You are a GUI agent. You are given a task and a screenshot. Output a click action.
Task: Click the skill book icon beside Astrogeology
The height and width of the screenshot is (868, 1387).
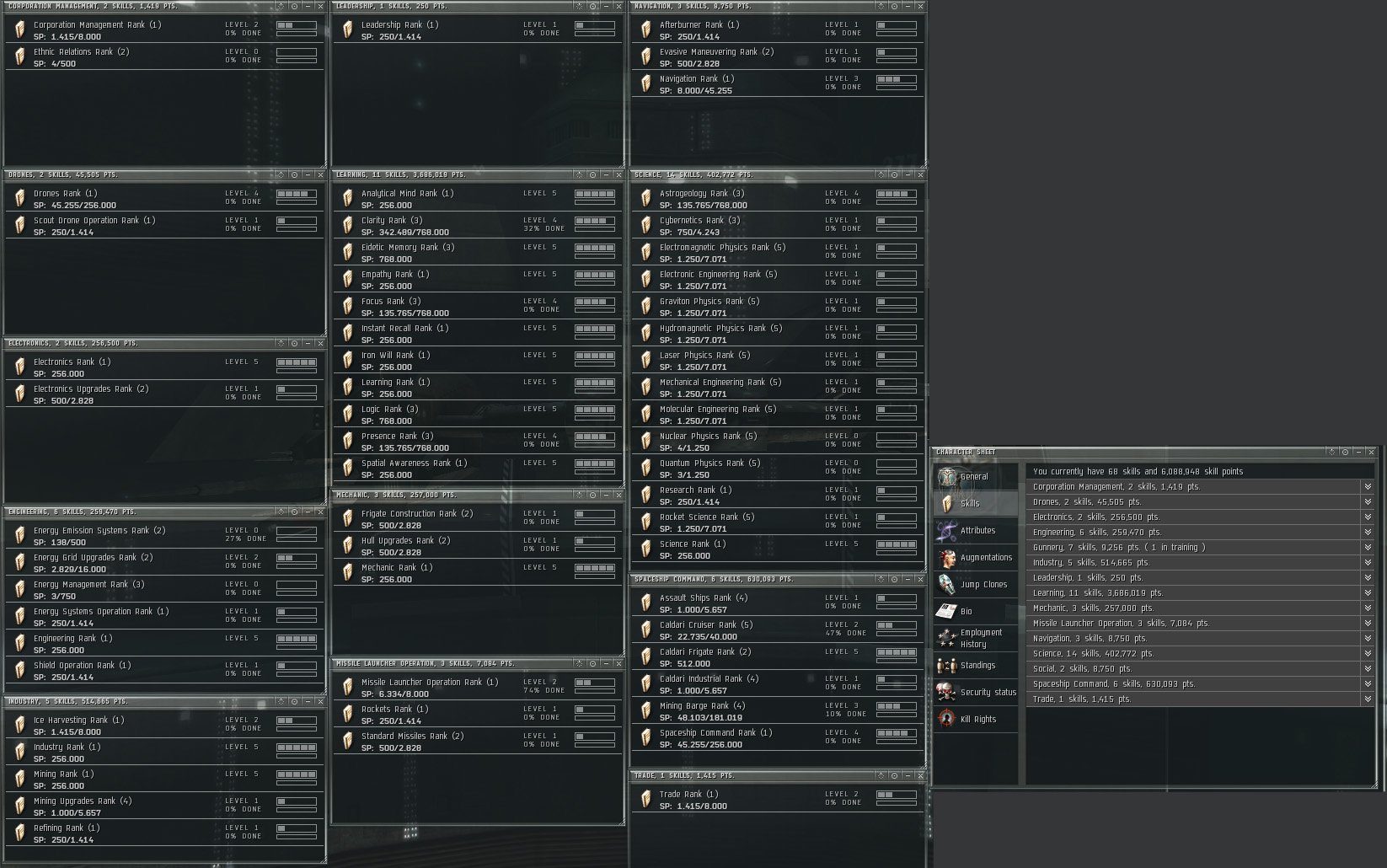[646, 199]
